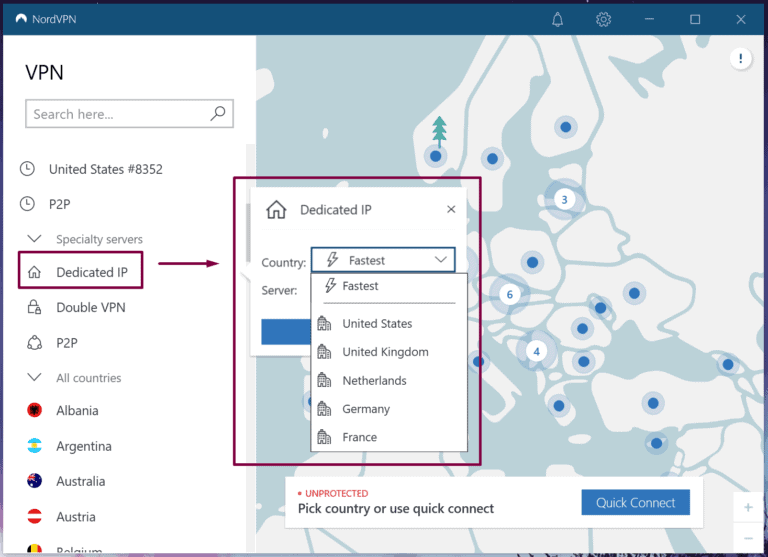Click the map cluster marker labeled 6
The height and width of the screenshot is (557, 768).
[509, 294]
